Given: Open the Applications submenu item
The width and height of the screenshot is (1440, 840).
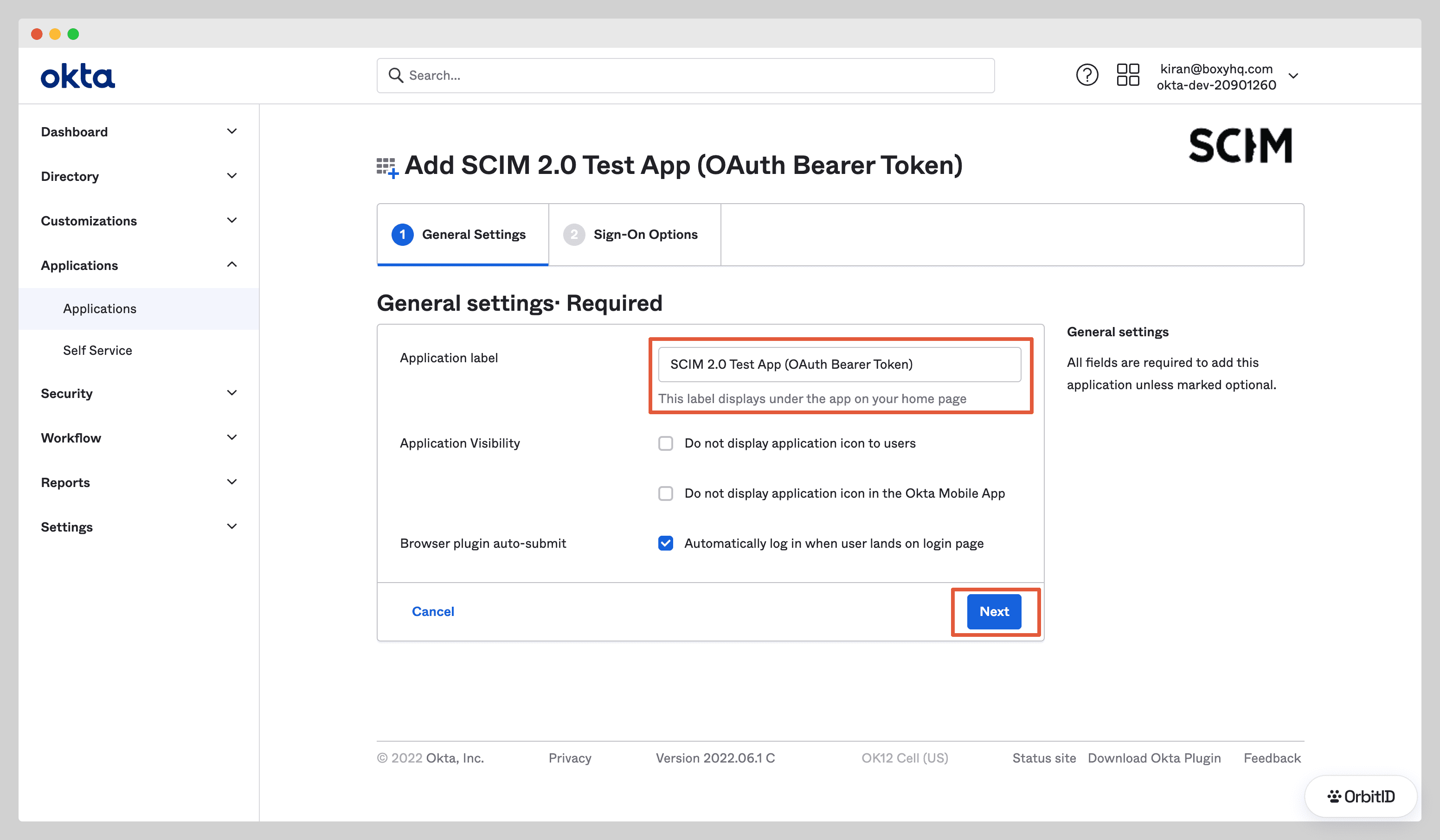Looking at the screenshot, I should pyautogui.click(x=138, y=308).
